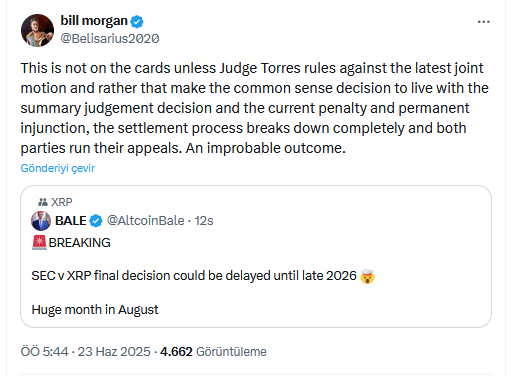518x376 pixels.
Task: Click bill morgan's profile avatar
Action: 37,30
